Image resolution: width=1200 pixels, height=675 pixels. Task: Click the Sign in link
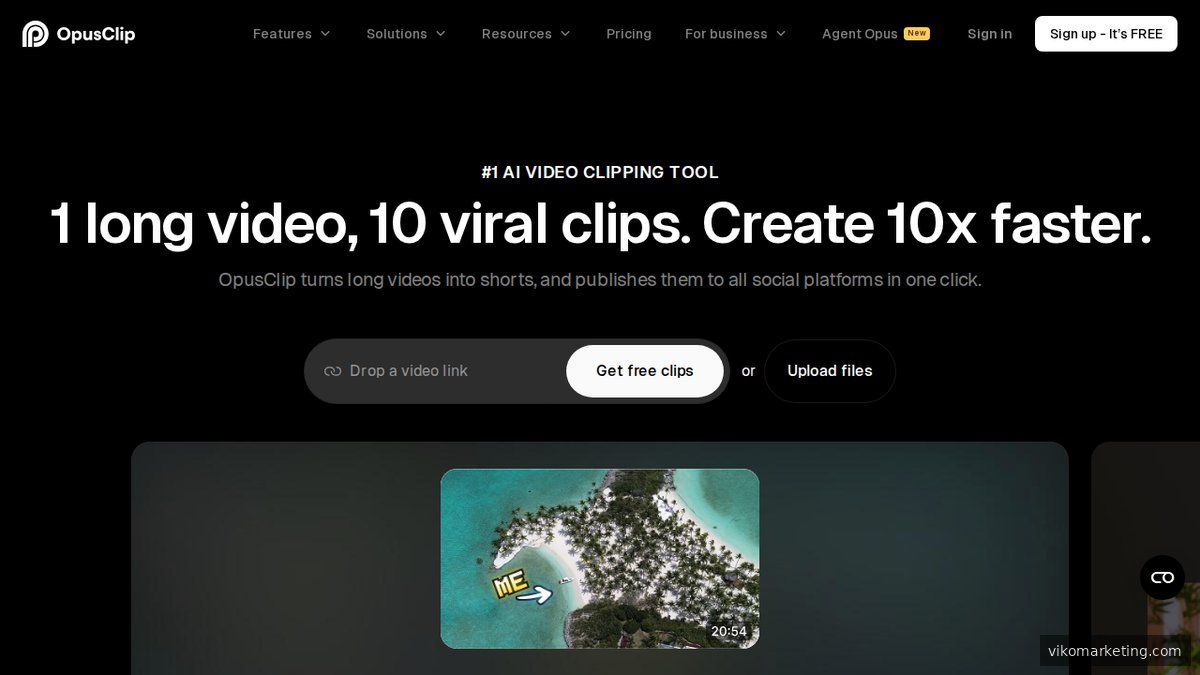(989, 33)
